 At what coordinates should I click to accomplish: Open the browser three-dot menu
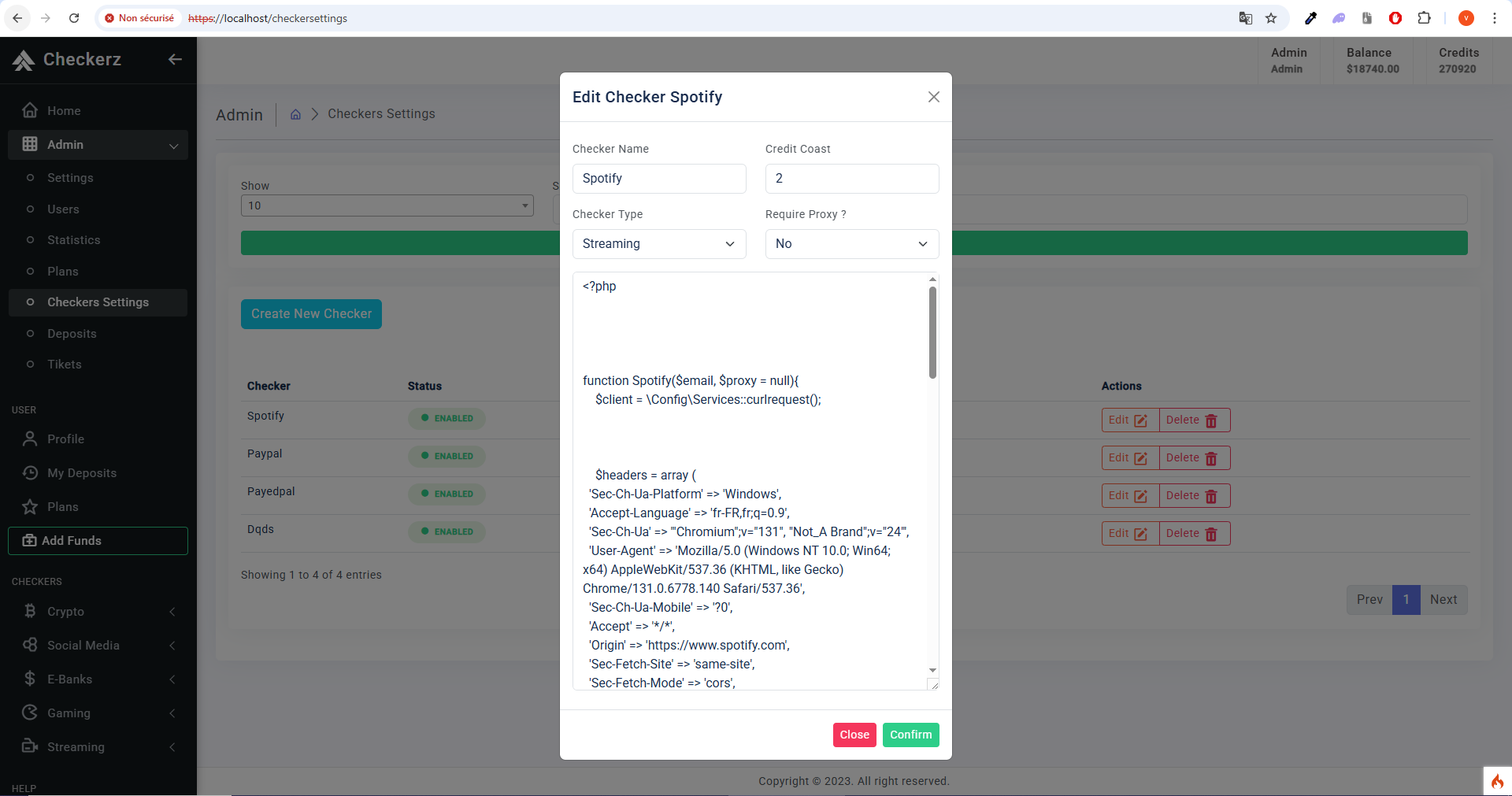pos(1495,18)
